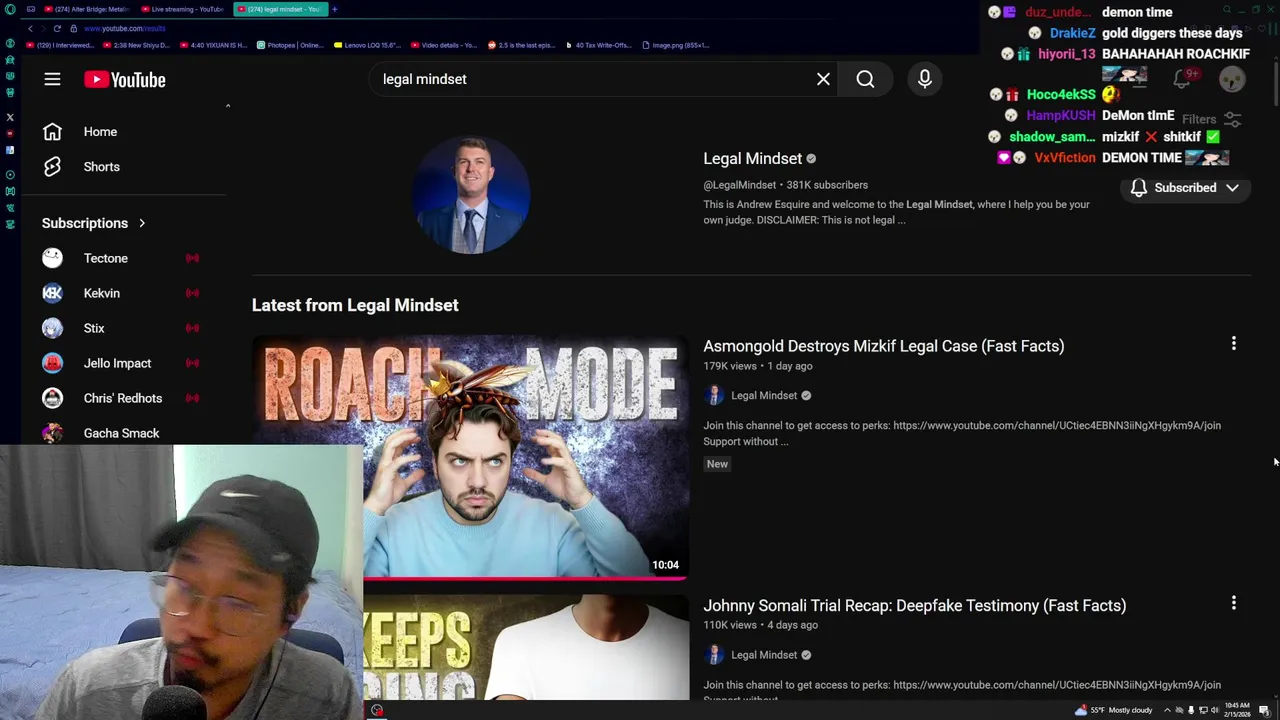This screenshot has height=720, width=1280.
Task: Open Johnny Somali Trial Recap video title
Action: [x=914, y=606]
